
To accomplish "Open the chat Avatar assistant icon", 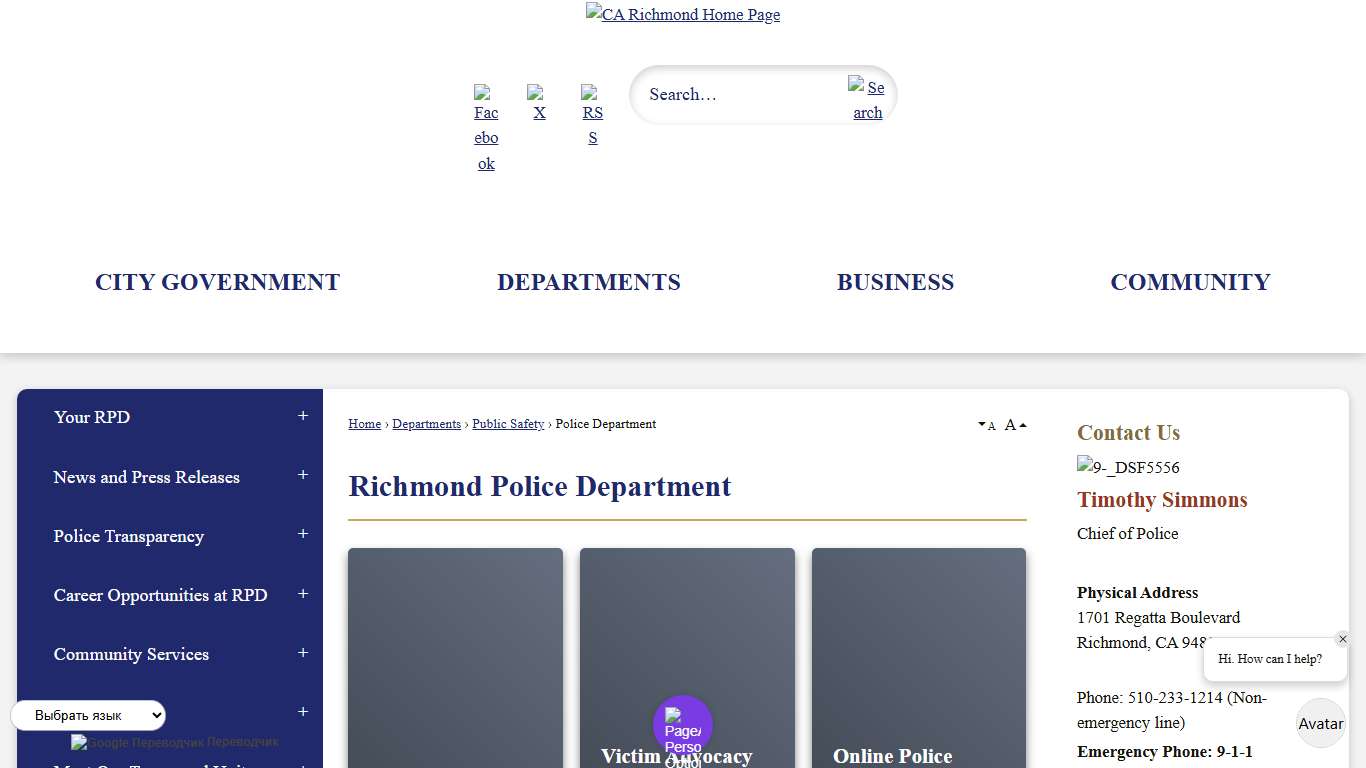I will (1320, 723).
